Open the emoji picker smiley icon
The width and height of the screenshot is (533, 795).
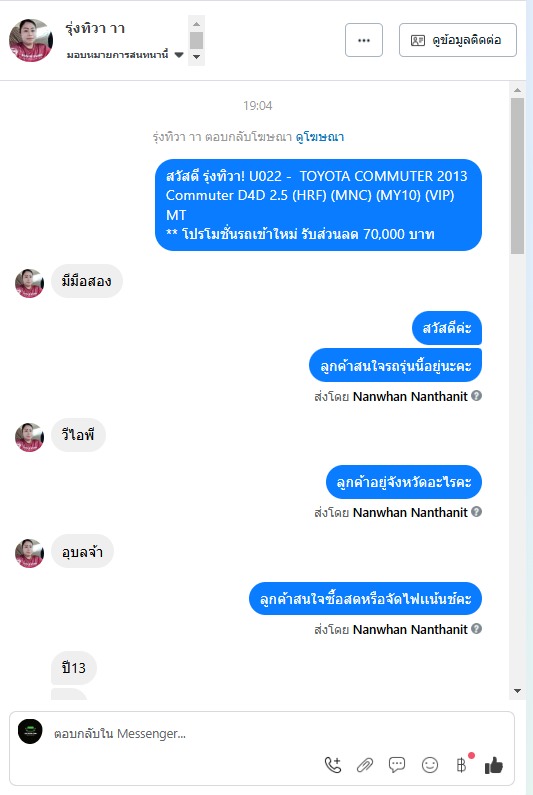coord(430,765)
